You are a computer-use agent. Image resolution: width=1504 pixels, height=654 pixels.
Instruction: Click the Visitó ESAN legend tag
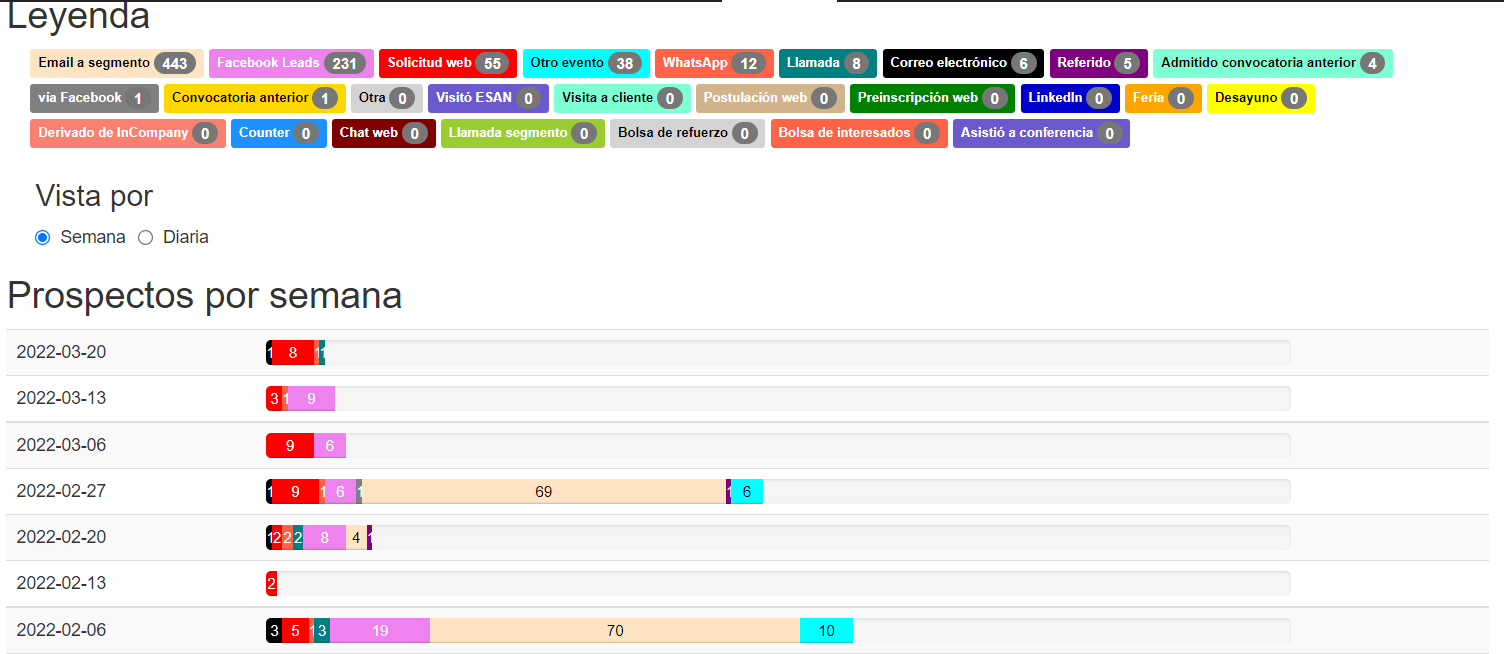[x=488, y=98]
